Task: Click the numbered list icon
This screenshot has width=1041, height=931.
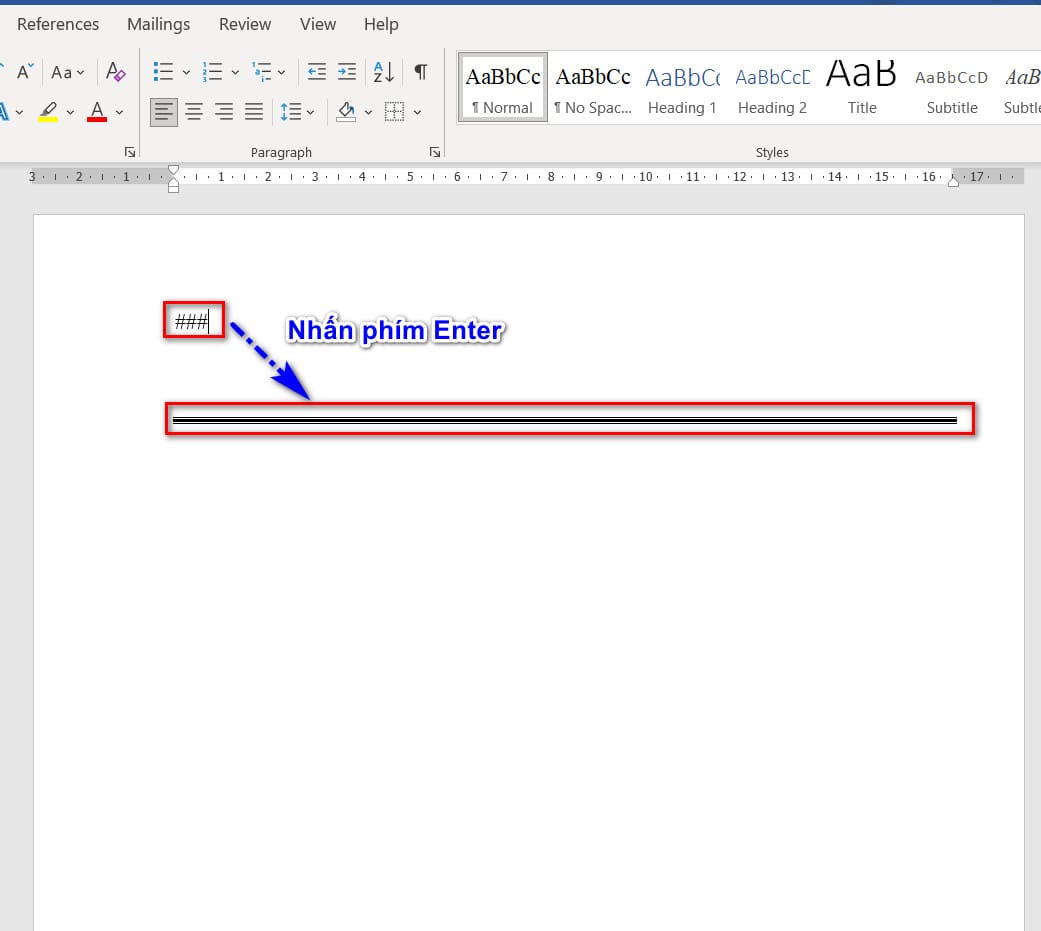Action: click(212, 72)
